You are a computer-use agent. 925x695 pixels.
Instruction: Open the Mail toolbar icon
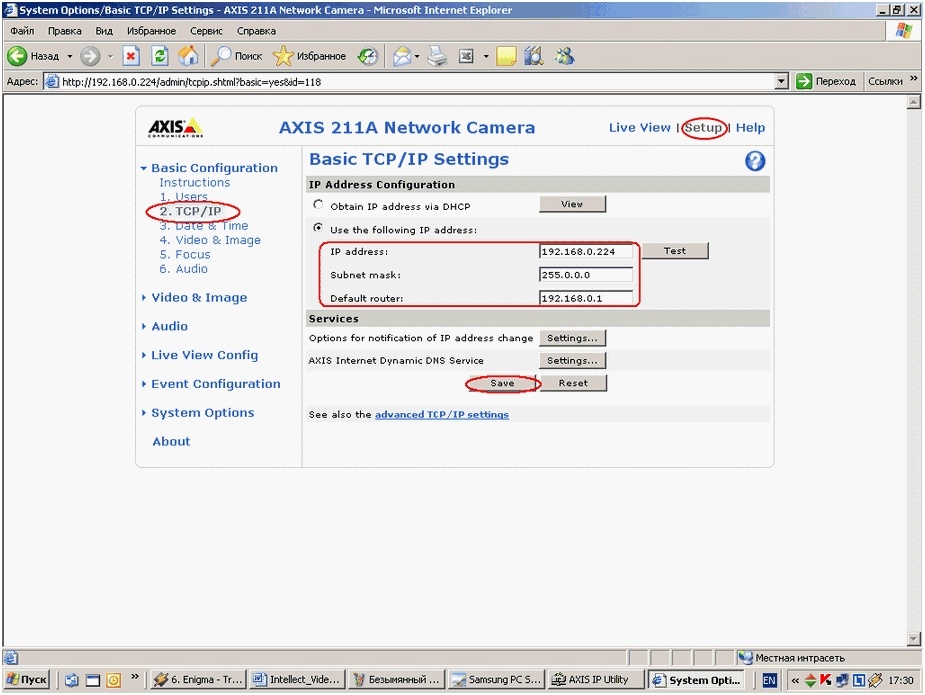pyautogui.click(x=402, y=56)
